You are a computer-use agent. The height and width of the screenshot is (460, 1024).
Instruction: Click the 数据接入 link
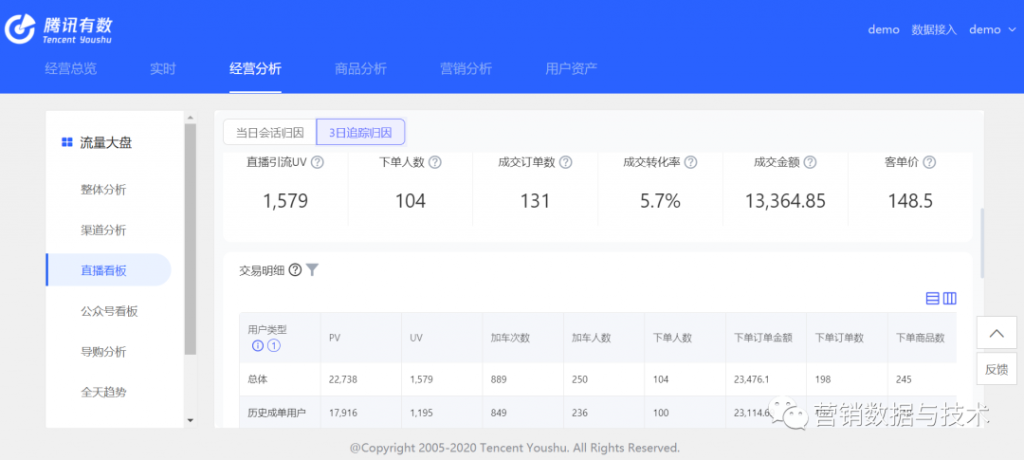[x=934, y=29]
